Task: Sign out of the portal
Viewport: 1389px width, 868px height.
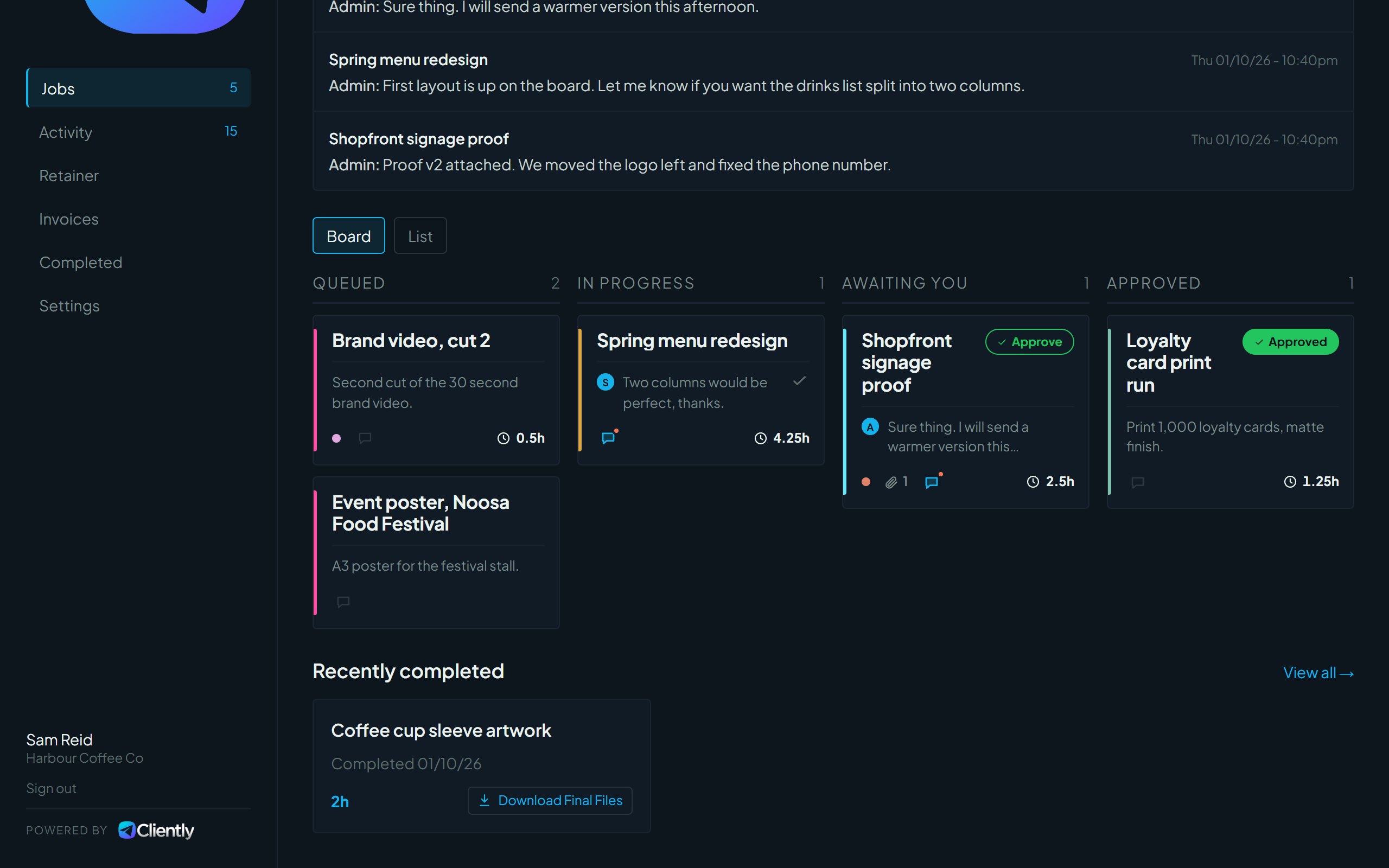Action: point(51,789)
